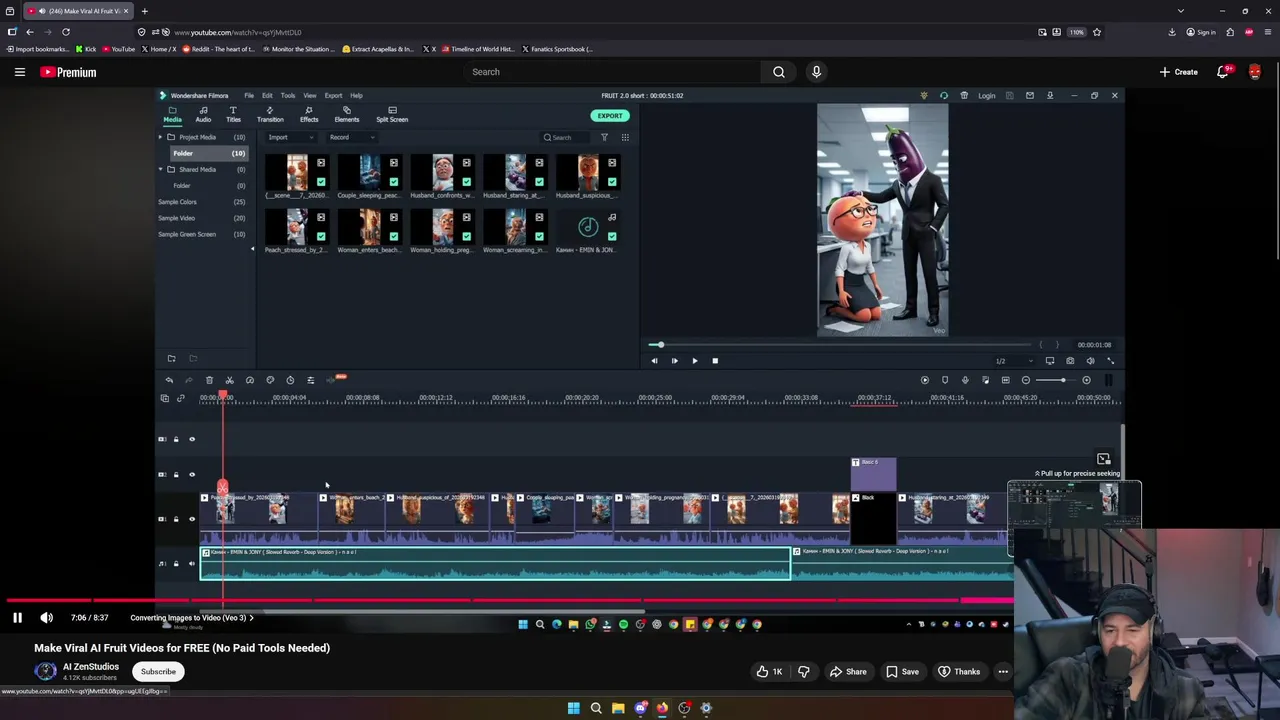1280x720 pixels.
Task: Toggle the auto ripple link icon
Action: point(181,398)
